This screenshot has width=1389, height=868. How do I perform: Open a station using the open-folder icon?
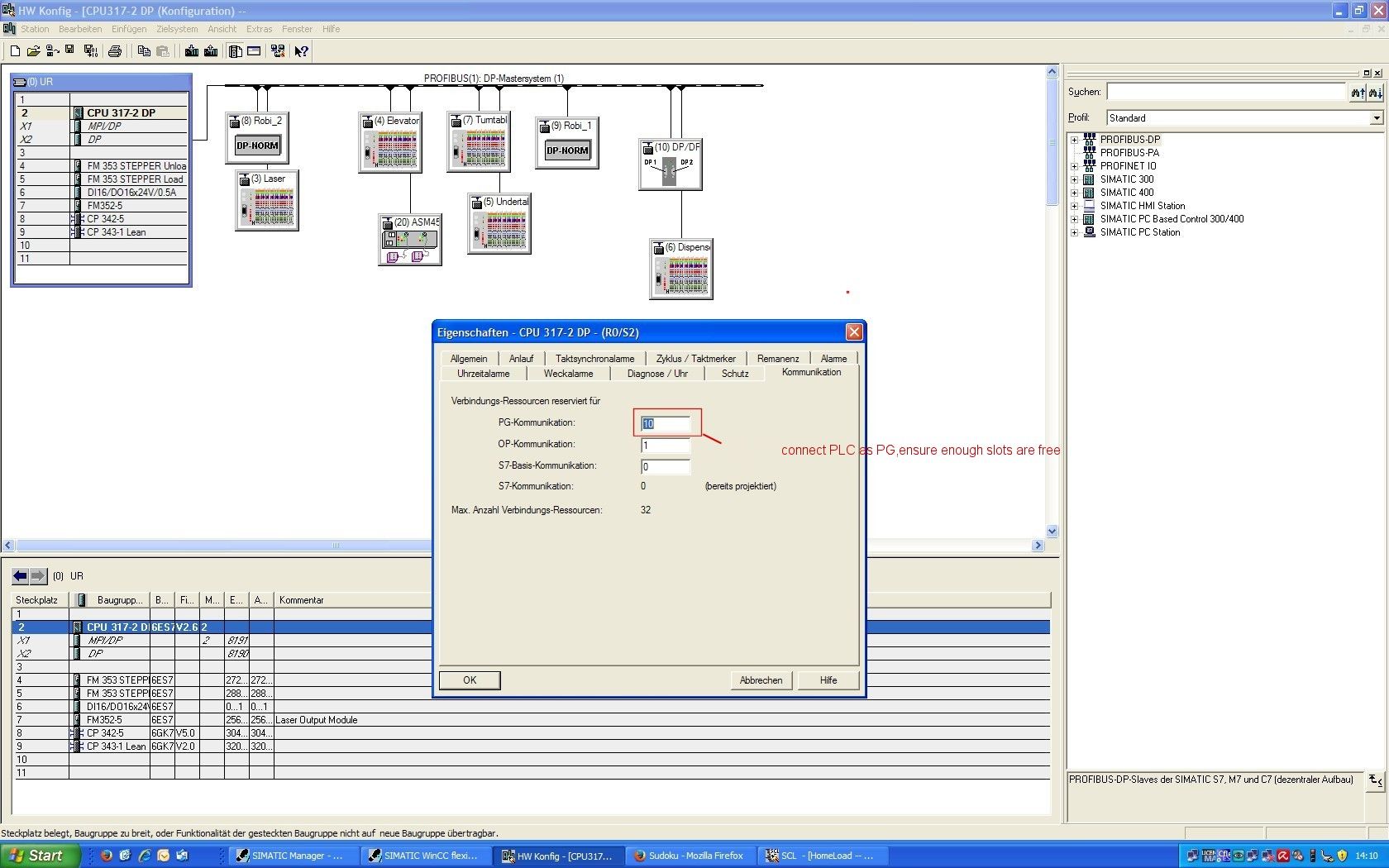coord(33,51)
